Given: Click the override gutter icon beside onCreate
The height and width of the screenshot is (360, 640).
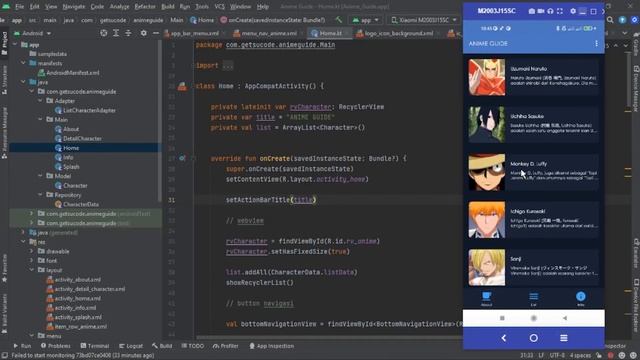Looking at the screenshot, I should [182, 158].
